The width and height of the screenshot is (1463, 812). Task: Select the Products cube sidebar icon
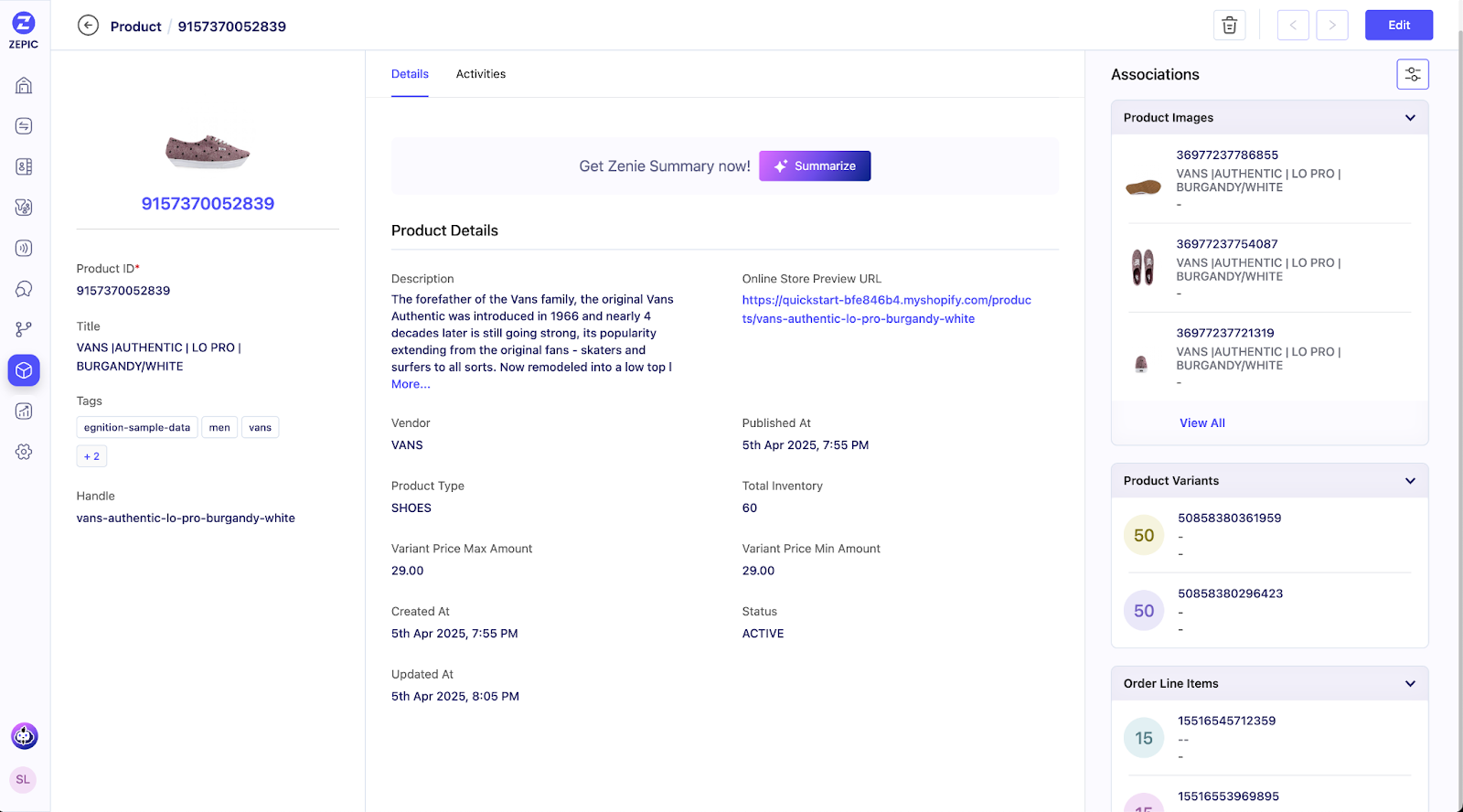[24, 370]
